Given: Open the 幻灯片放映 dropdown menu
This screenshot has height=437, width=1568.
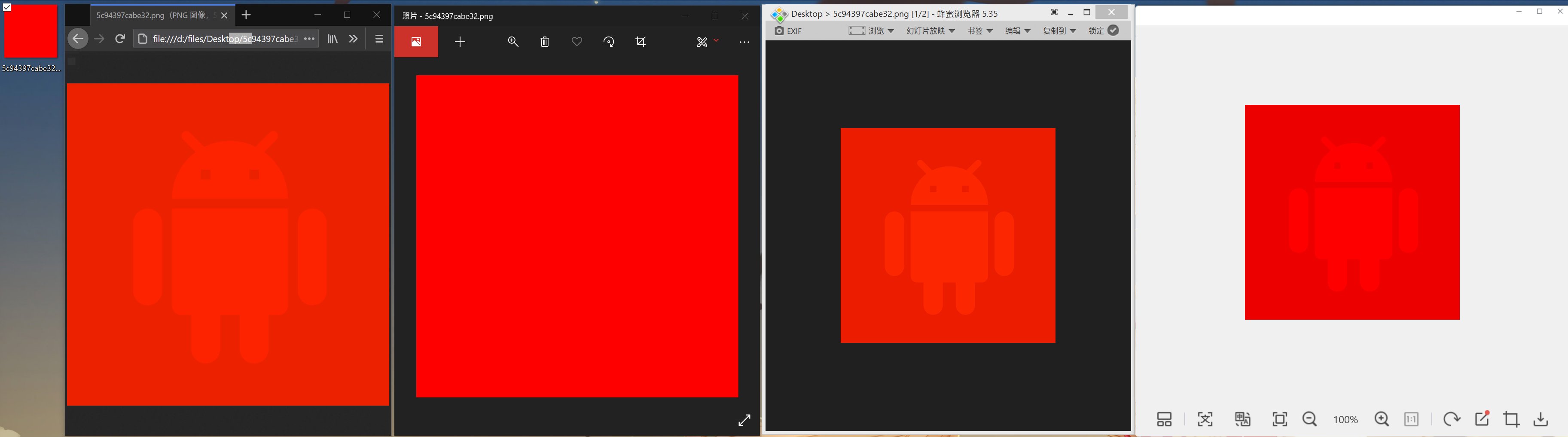Looking at the screenshot, I should point(930,31).
